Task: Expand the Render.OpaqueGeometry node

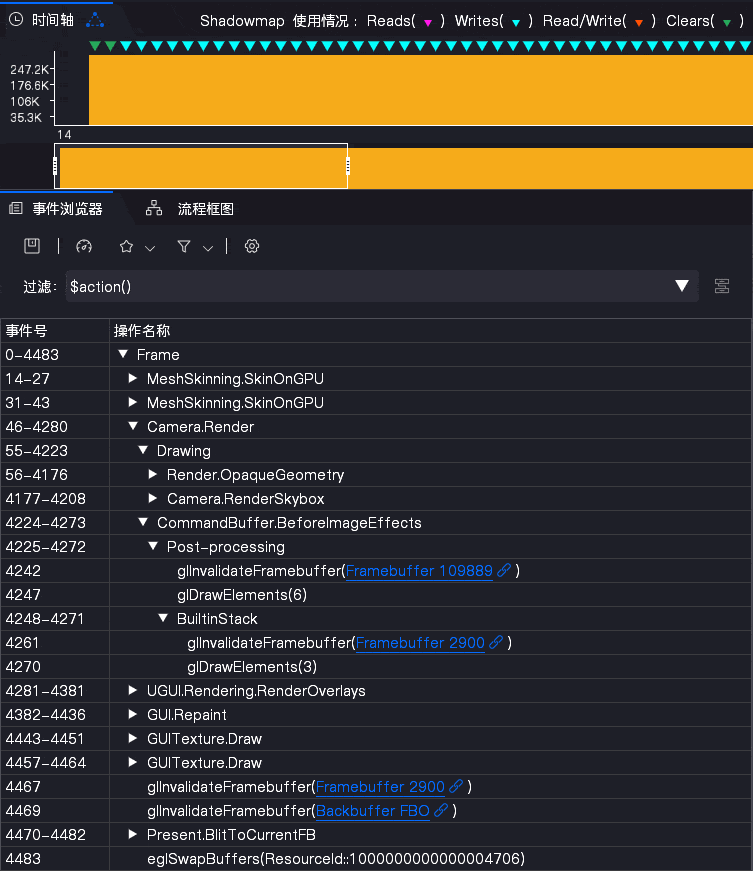Action: (153, 474)
